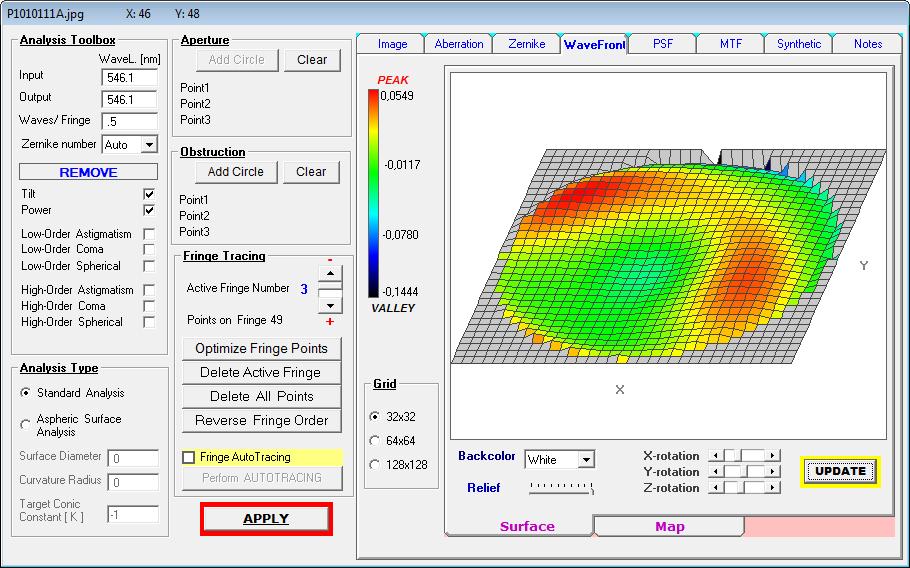910x568 pixels.
Task: Click the peak-valley color scale bar
Action: pos(373,193)
